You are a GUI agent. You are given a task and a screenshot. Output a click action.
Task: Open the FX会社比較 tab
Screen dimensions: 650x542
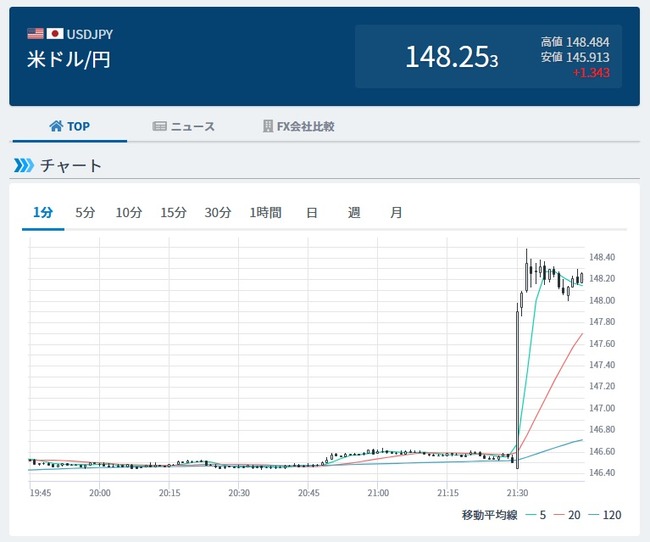tap(298, 127)
